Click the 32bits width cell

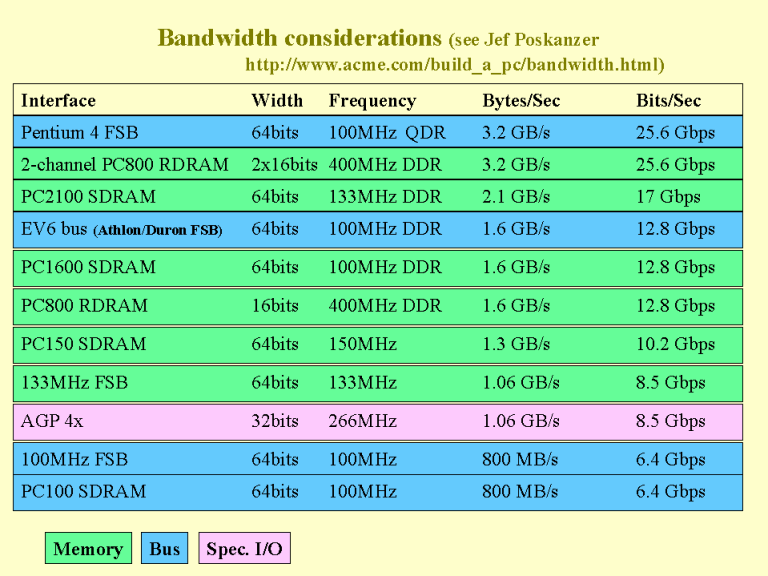275,421
